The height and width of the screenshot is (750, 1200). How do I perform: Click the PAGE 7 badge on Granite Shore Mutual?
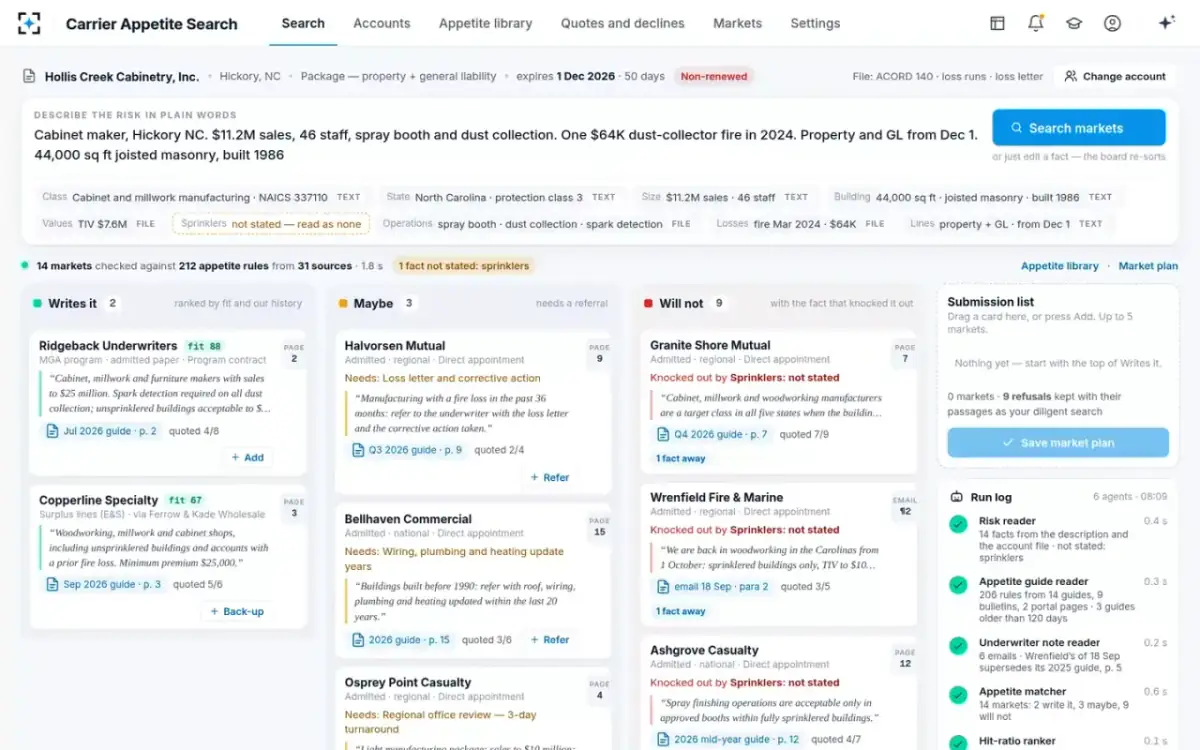pyautogui.click(x=905, y=353)
